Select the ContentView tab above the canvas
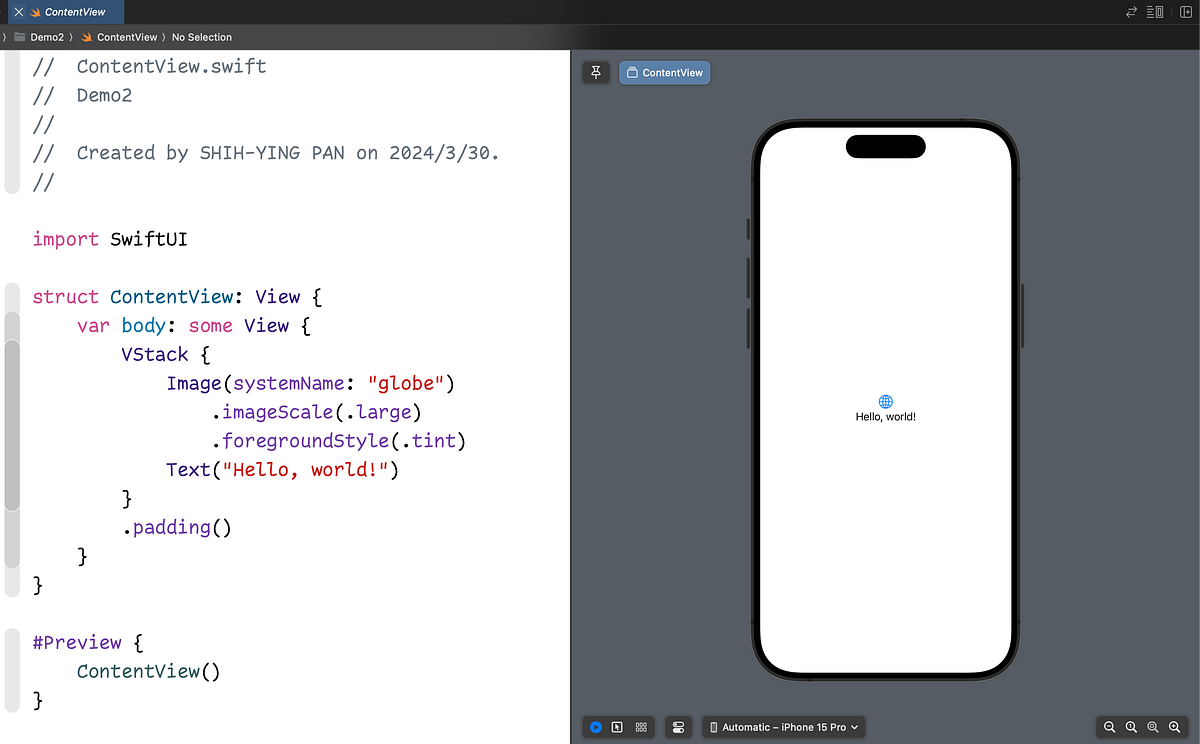The height and width of the screenshot is (744, 1200). coord(664,72)
